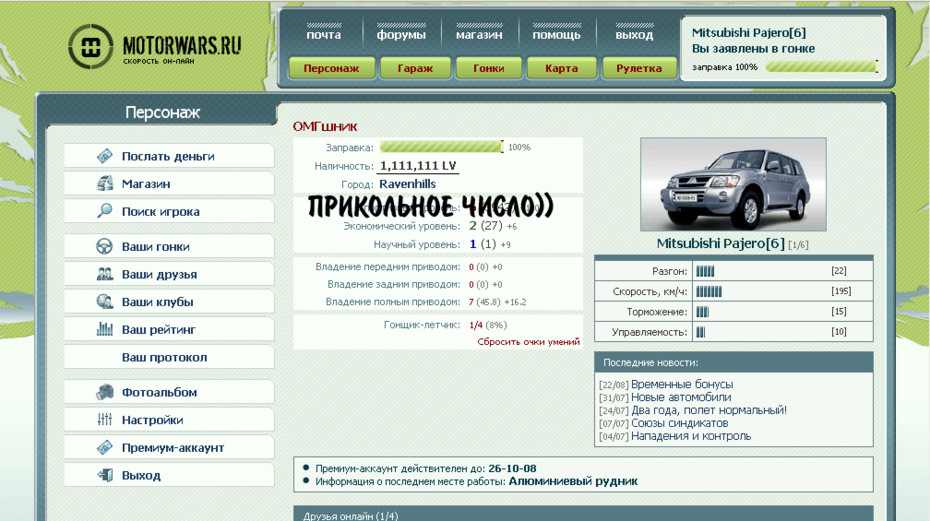Open the Новые автомобили news item
Image resolution: width=930 pixels, height=521 pixels.
coord(681,397)
